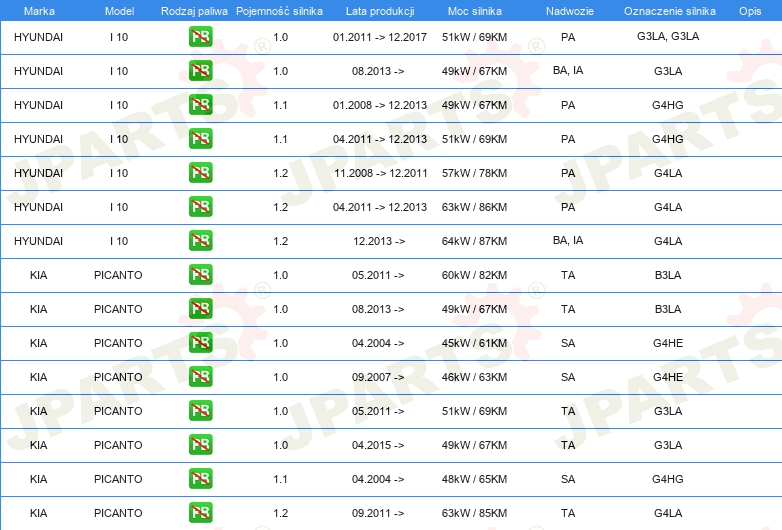Click the B3LA engine code in the Kia 08.2013 row
Image resolution: width=782 pixels, height=530 pixels.
[668, 309]
